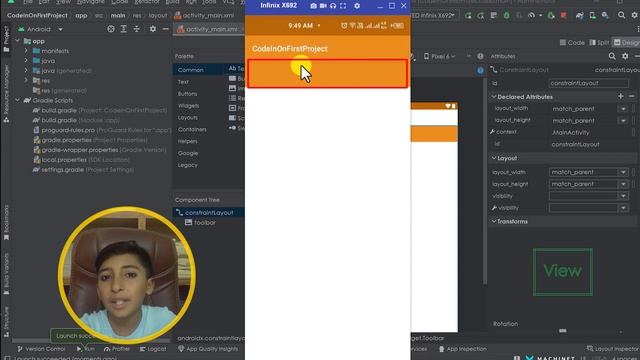Enter fullscreen in the Infinix X692 mirror window

[343, 6]
